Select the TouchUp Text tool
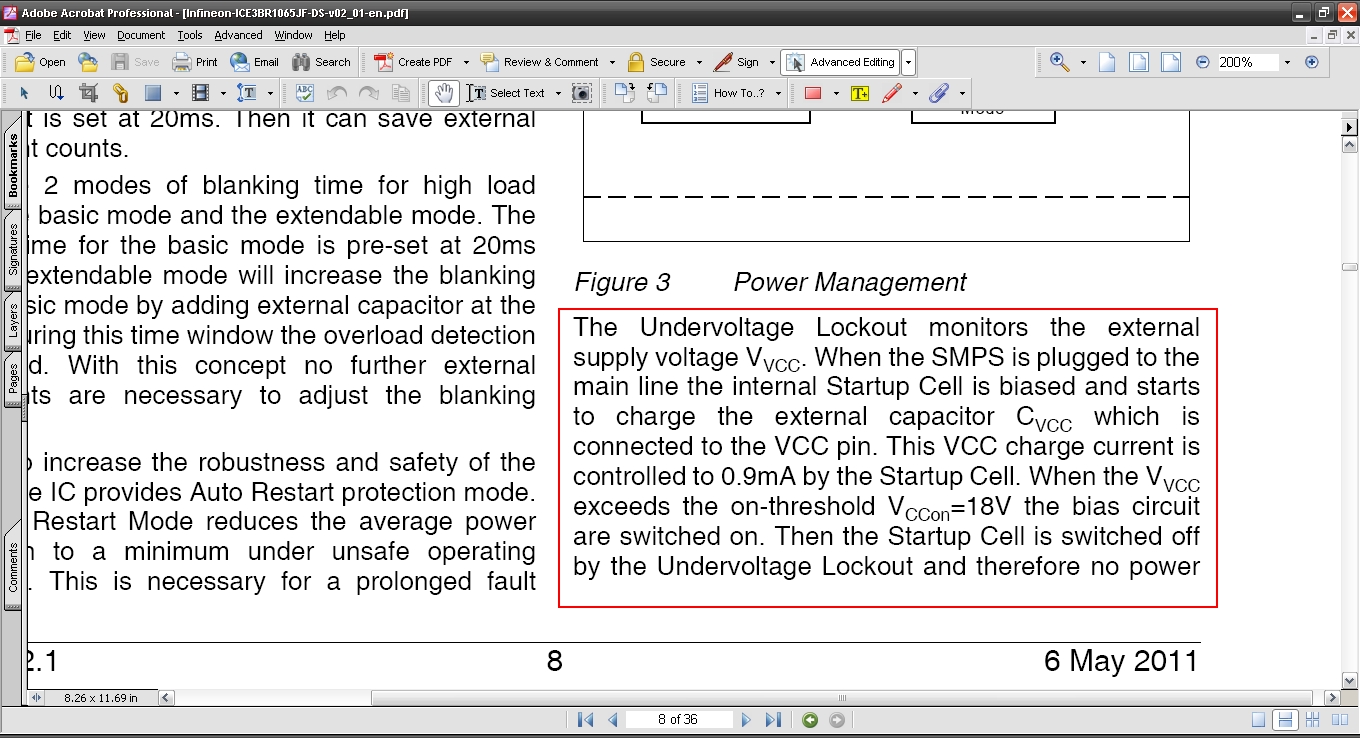Image resolution: width=1360 pixels, height=738 pixels. click(247, 93)
